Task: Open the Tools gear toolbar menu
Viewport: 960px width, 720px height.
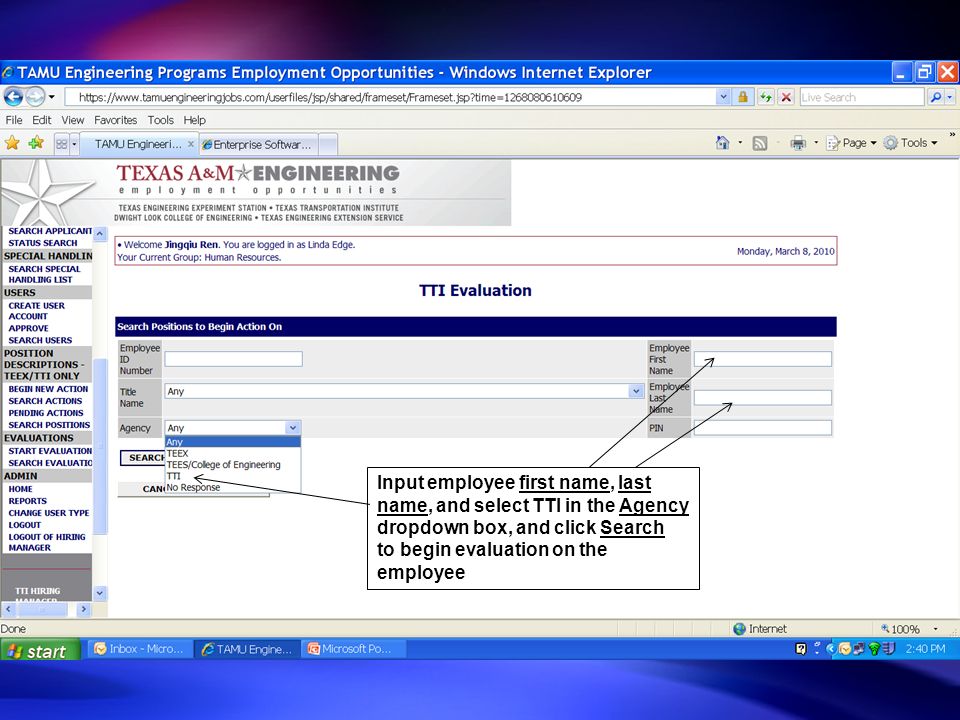Action: point(910,143)
